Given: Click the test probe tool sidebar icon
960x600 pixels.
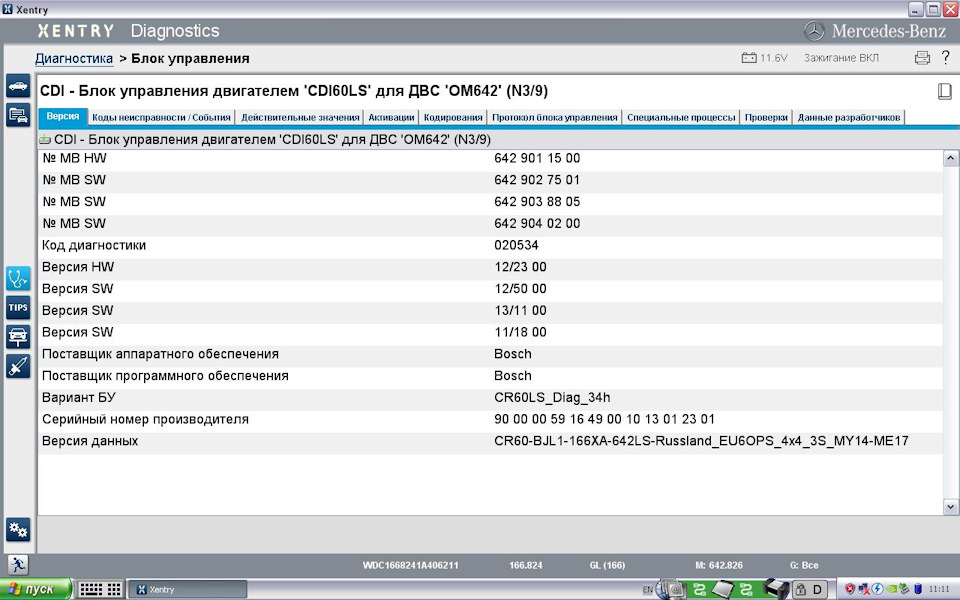Looking at the screenshot, I should click(18, 366).
